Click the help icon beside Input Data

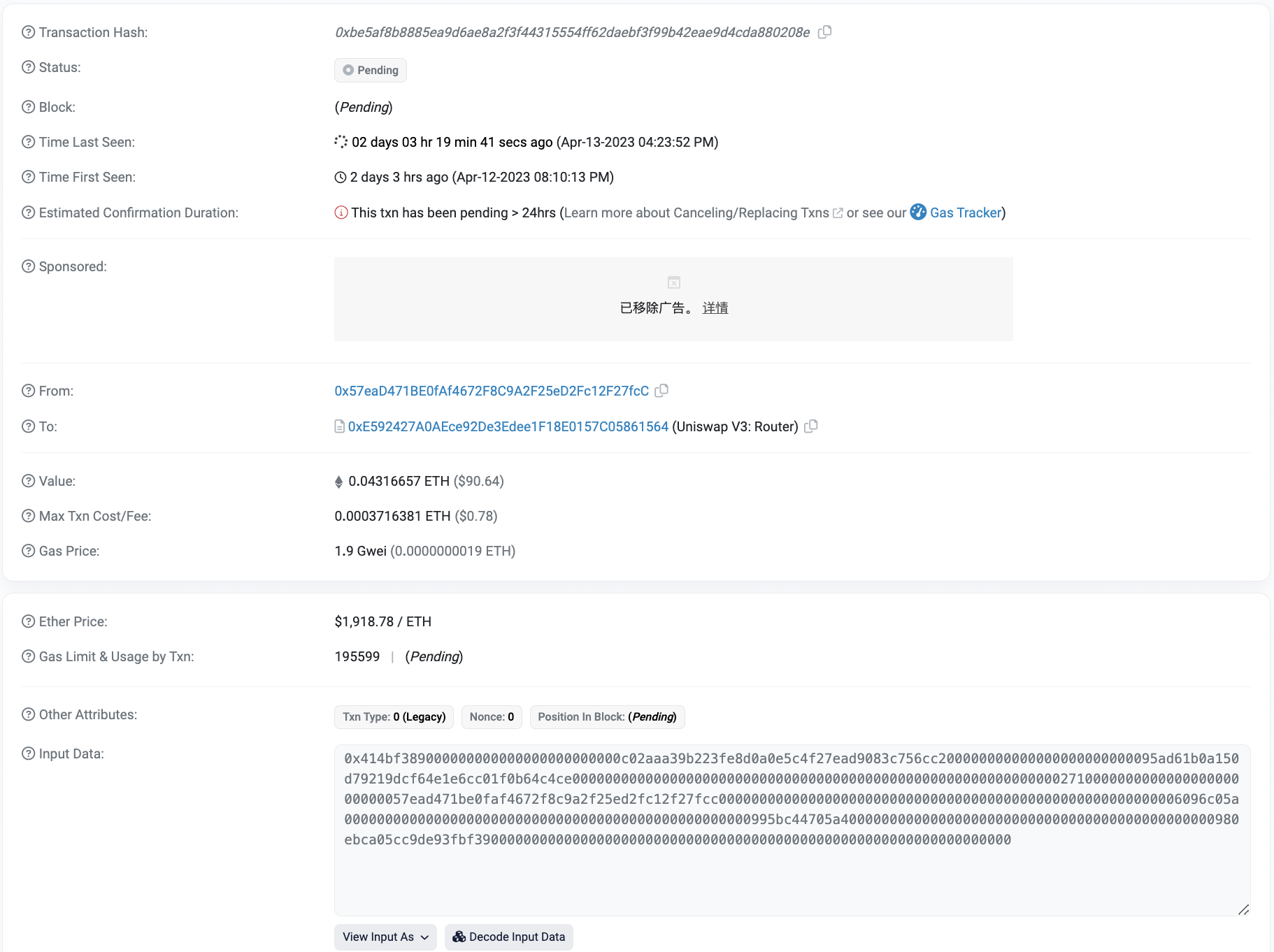point(28,753)
